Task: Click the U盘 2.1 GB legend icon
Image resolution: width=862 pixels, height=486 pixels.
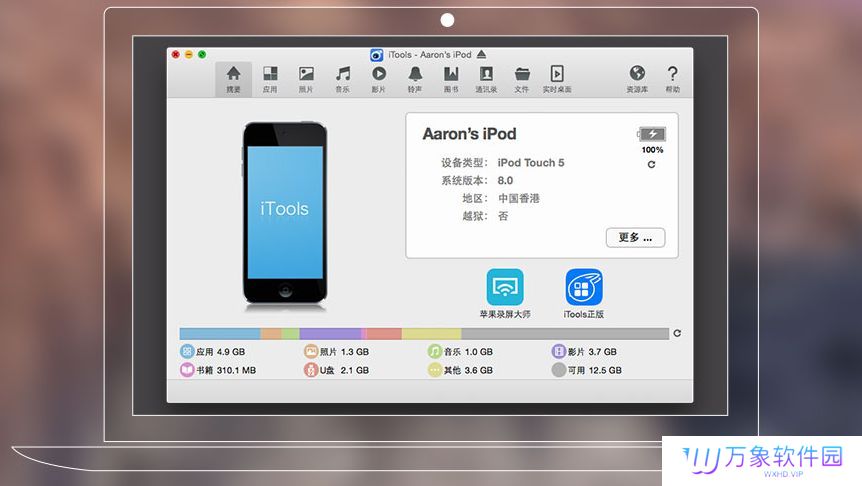Action: (x=311, y=370)
